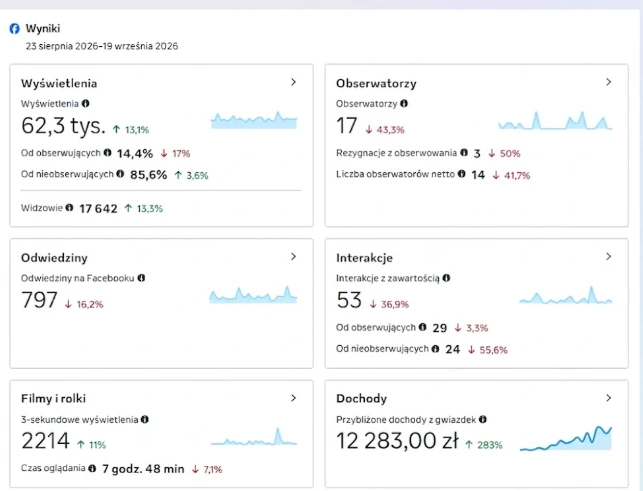
Task: Show info for Rezygnacje z obserwowania
Action: click(x=464, y=153)
